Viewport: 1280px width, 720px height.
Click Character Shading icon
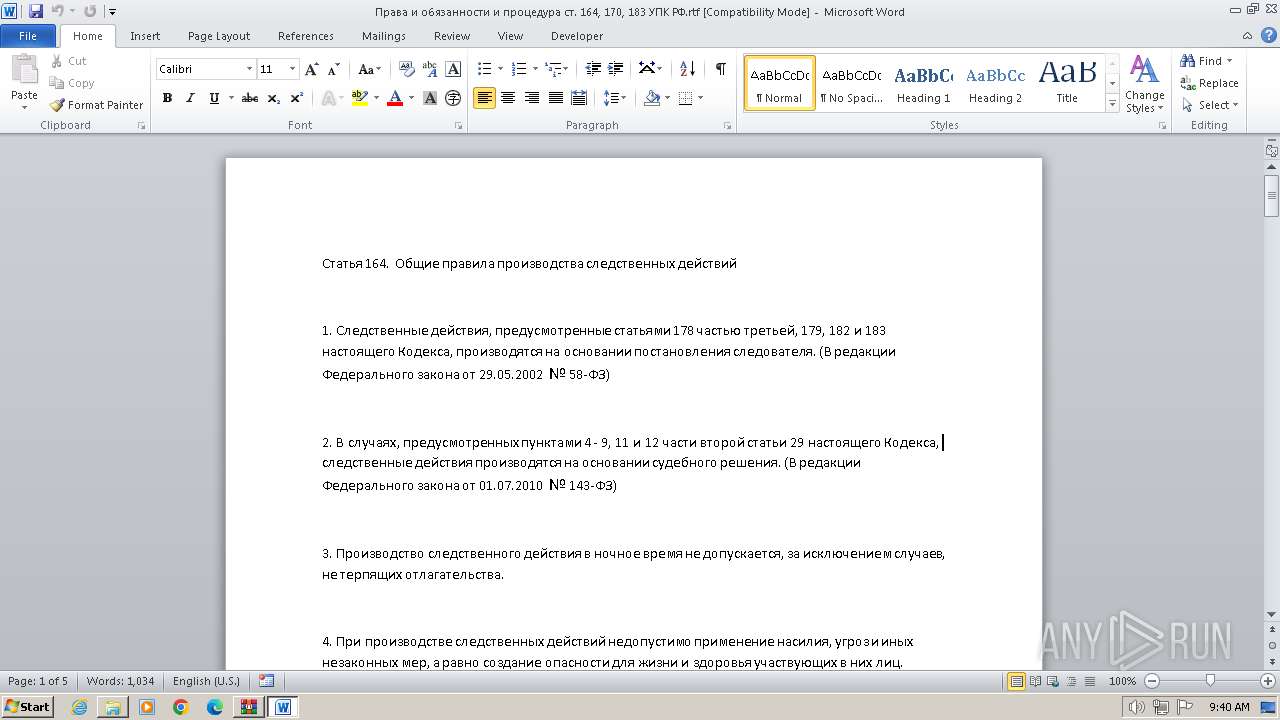tap(430, 98)
